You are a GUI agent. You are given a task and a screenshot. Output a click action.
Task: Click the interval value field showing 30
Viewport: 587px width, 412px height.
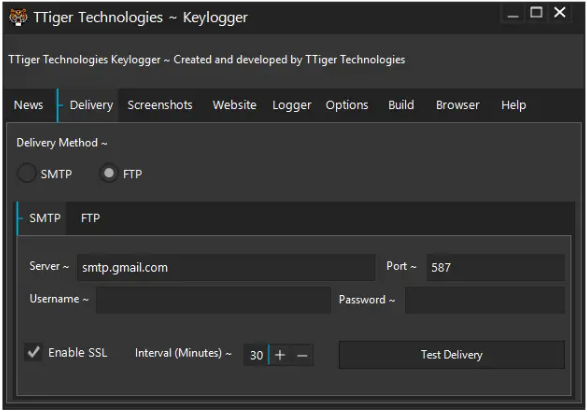click(x=256, y=355)
